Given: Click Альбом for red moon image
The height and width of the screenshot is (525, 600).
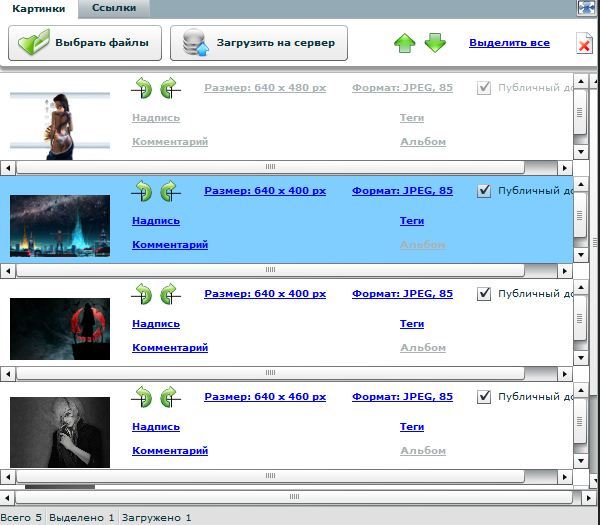Looking at the screenshot, I should pyautogui.click(x=423, y=347).
